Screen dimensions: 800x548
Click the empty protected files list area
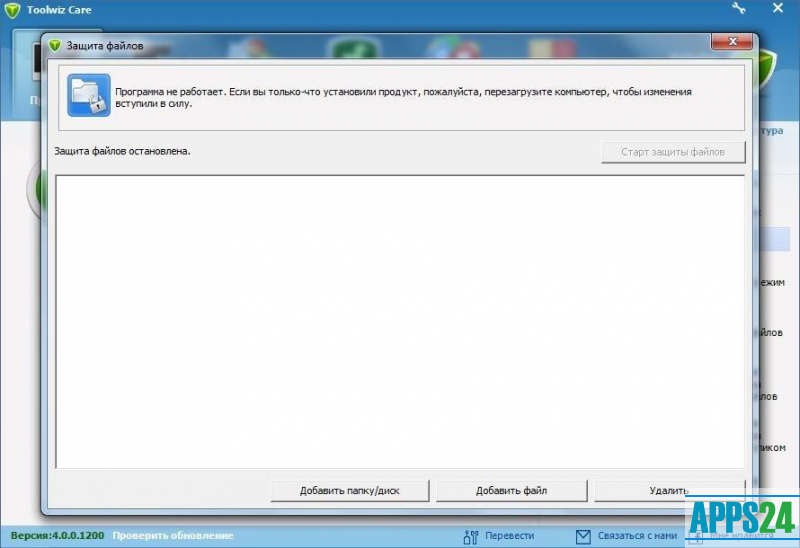400,321
